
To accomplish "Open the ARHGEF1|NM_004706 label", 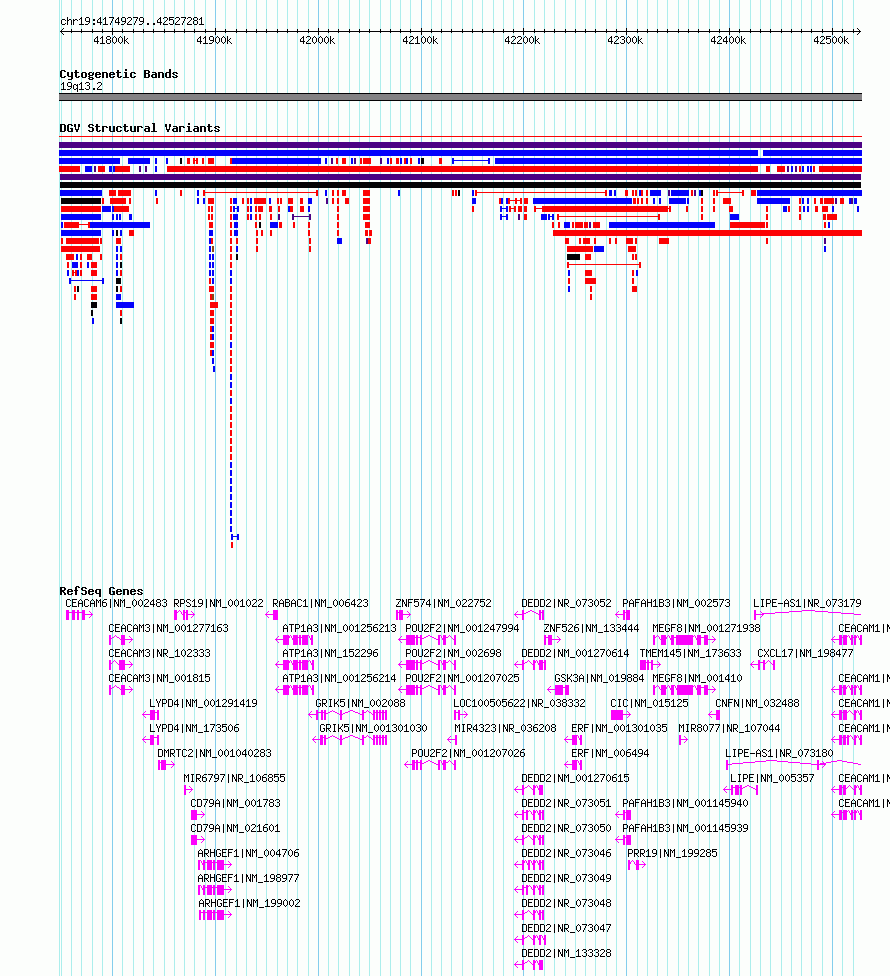I will pos(248,853).
